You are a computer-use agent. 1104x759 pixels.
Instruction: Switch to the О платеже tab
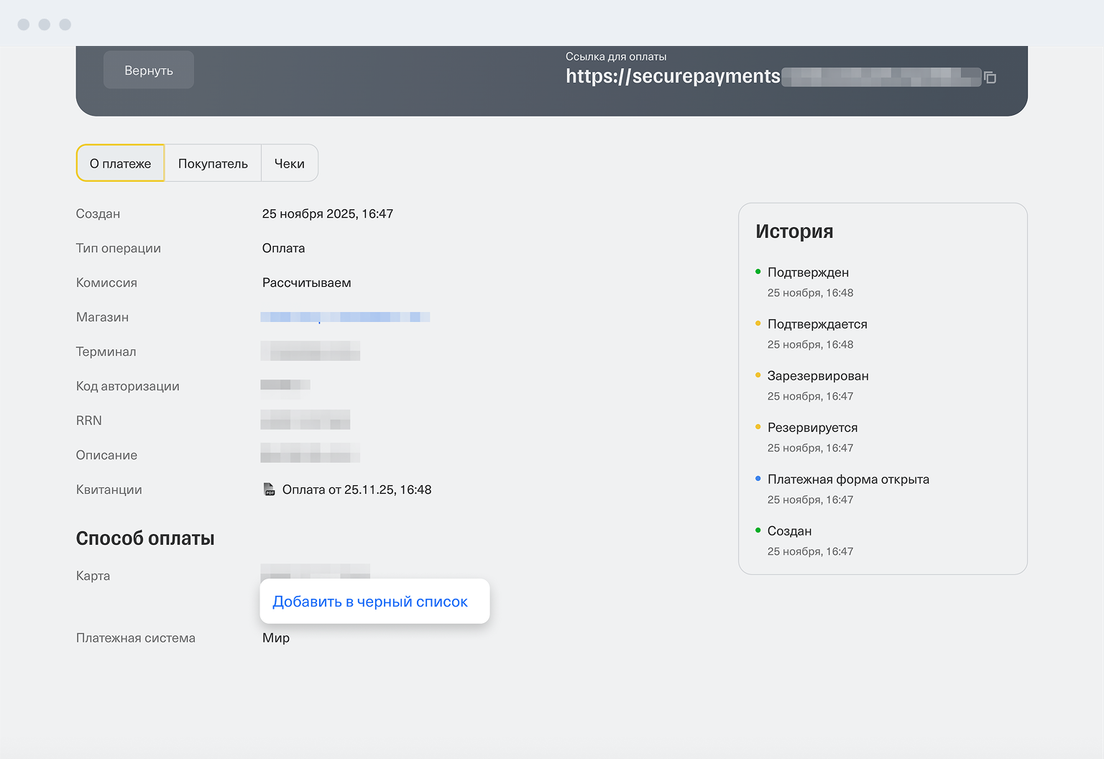pos(120,163)
